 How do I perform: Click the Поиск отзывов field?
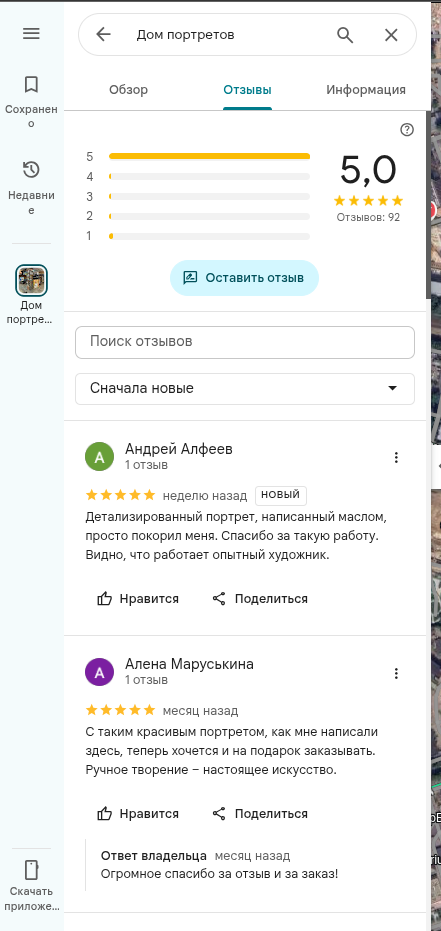click(245, 342)
